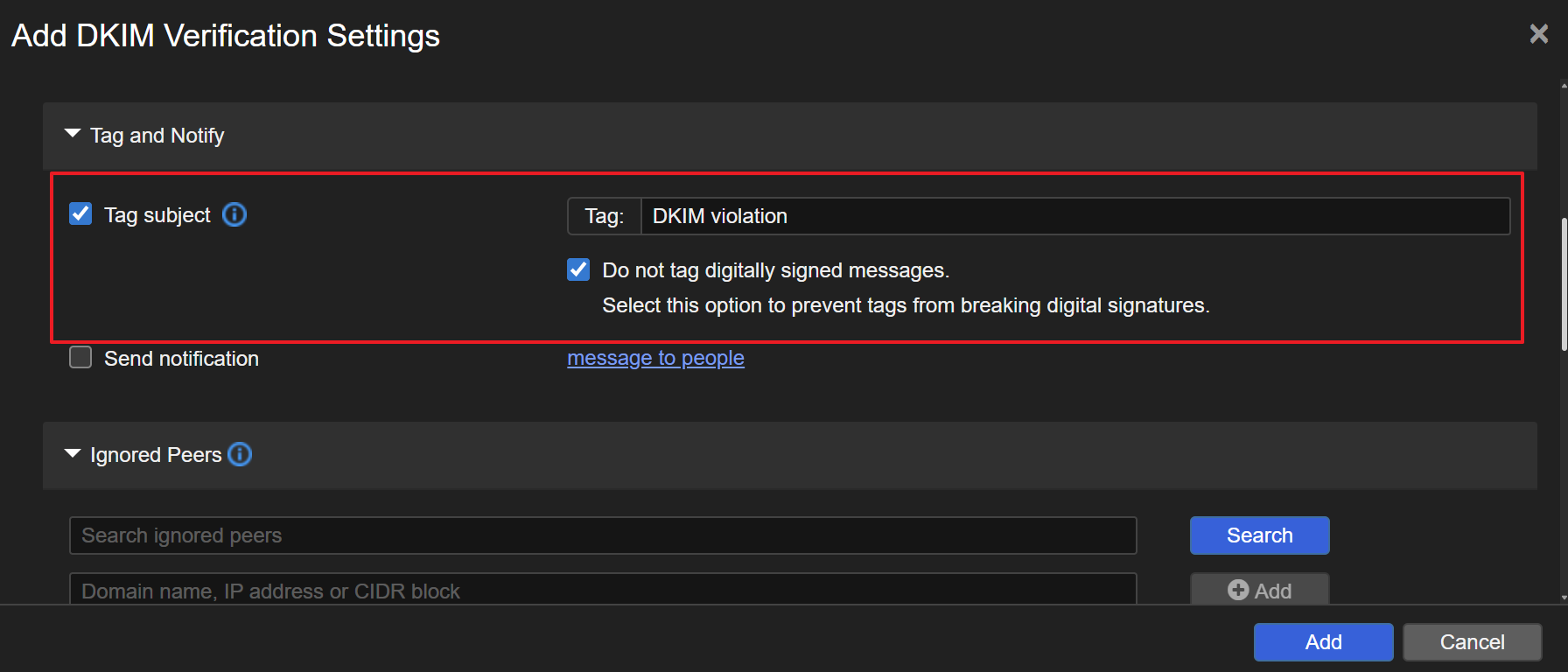Click the Tag text field with DKIM violation
Screen dimensions: 1568x672
click(x=1074, y=216)
